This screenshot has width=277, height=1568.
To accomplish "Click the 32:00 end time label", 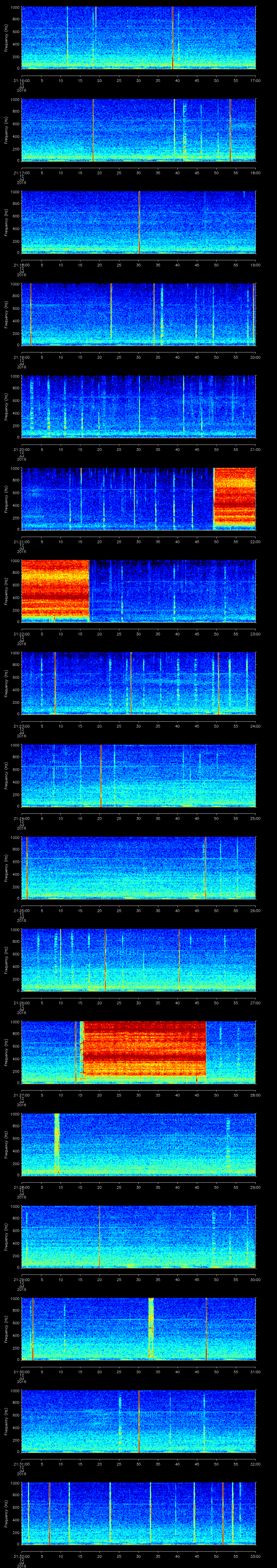I will point(256,1464).
